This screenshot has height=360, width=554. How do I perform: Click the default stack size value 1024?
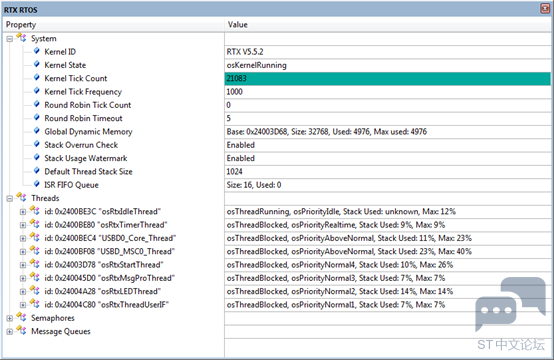(x=234, y=172)
